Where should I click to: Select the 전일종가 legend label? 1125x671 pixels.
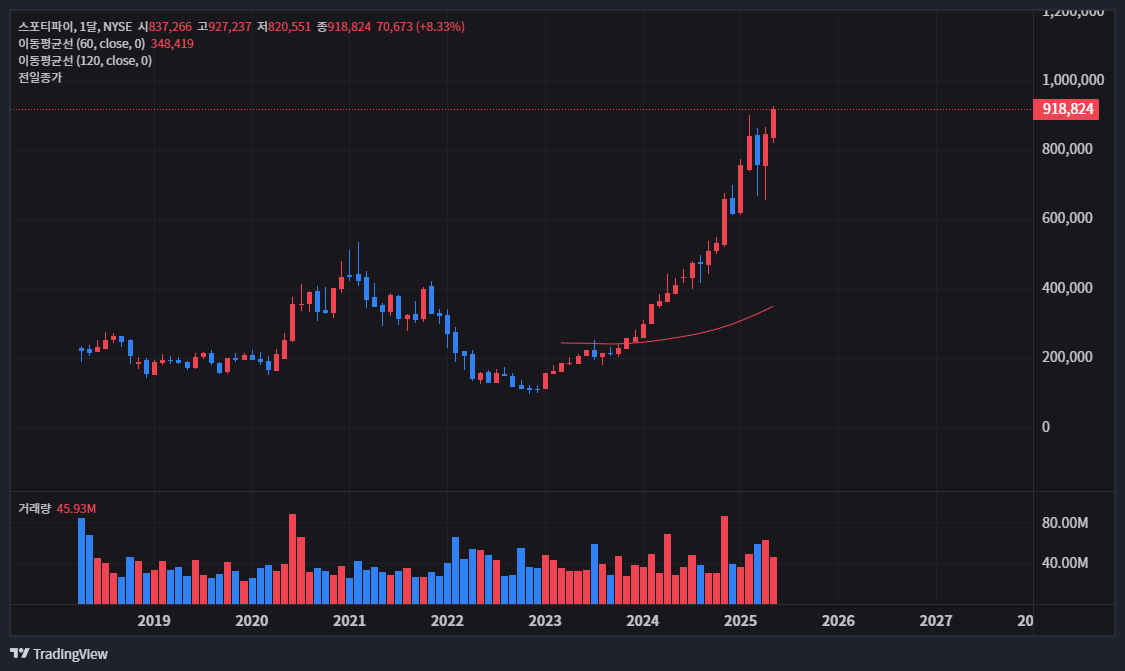click(x=40, y=78)
